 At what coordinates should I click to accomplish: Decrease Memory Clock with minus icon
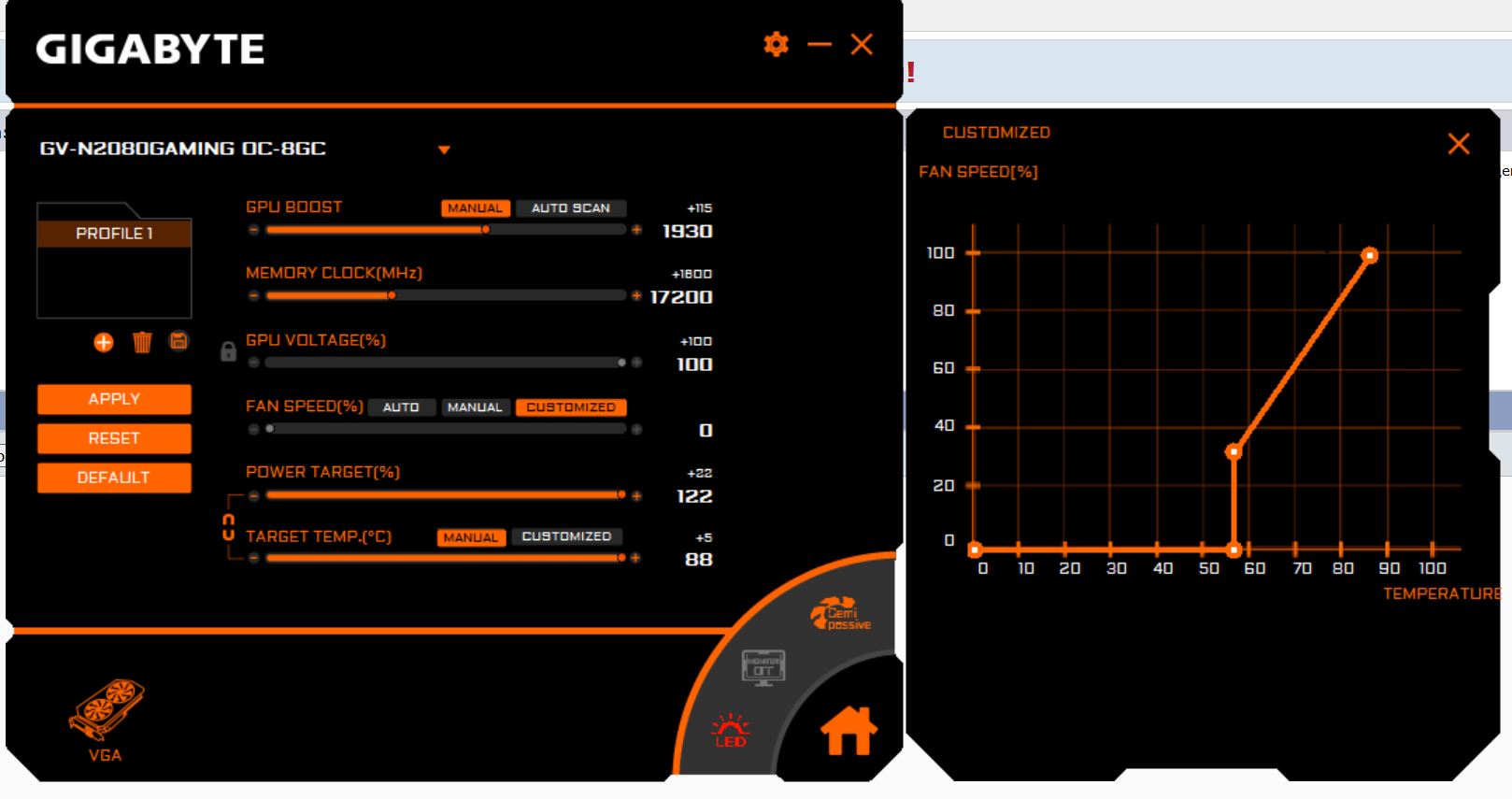tap(253, 295)
